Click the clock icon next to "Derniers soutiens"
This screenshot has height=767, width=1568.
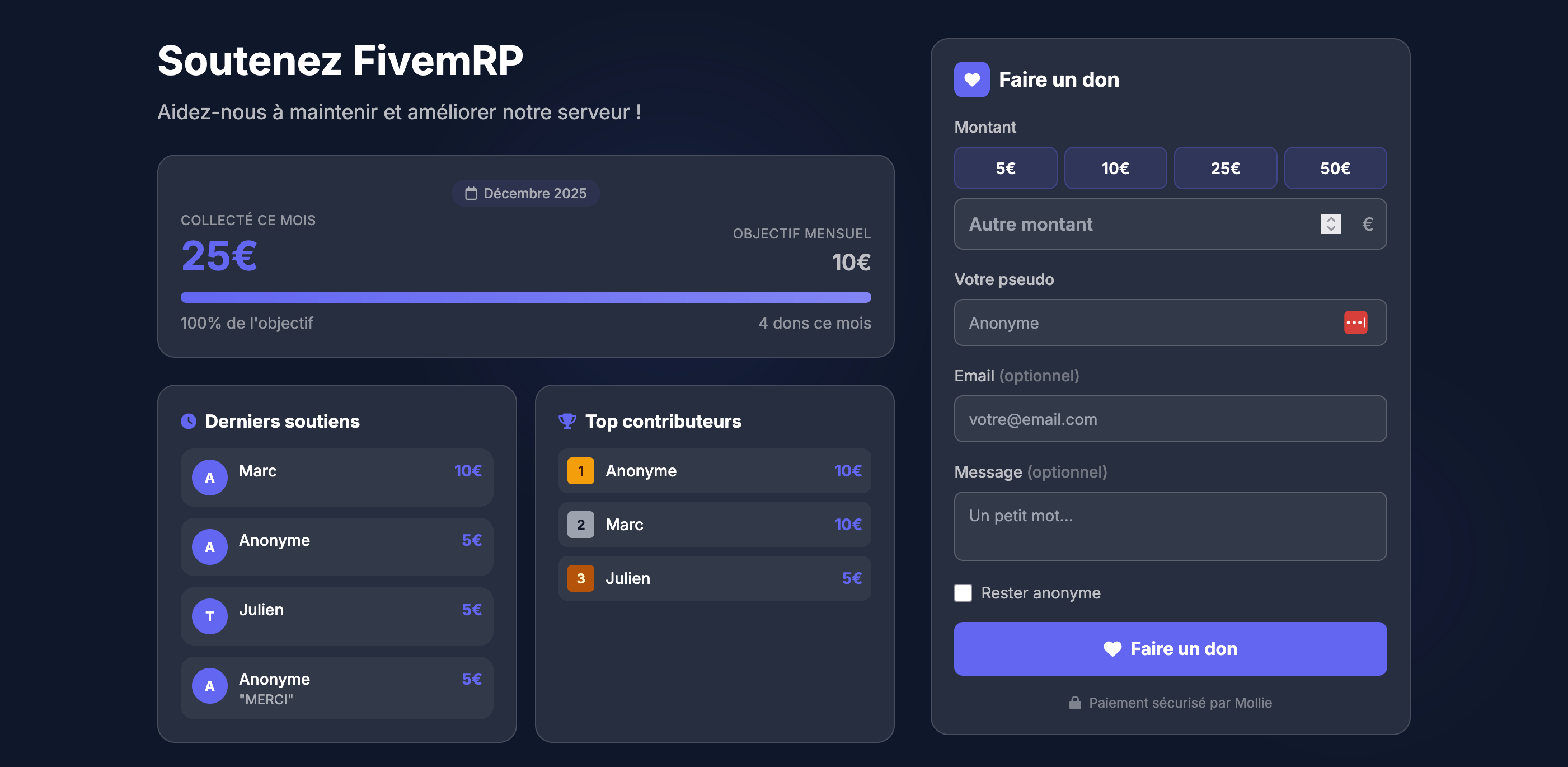(188, 420)
